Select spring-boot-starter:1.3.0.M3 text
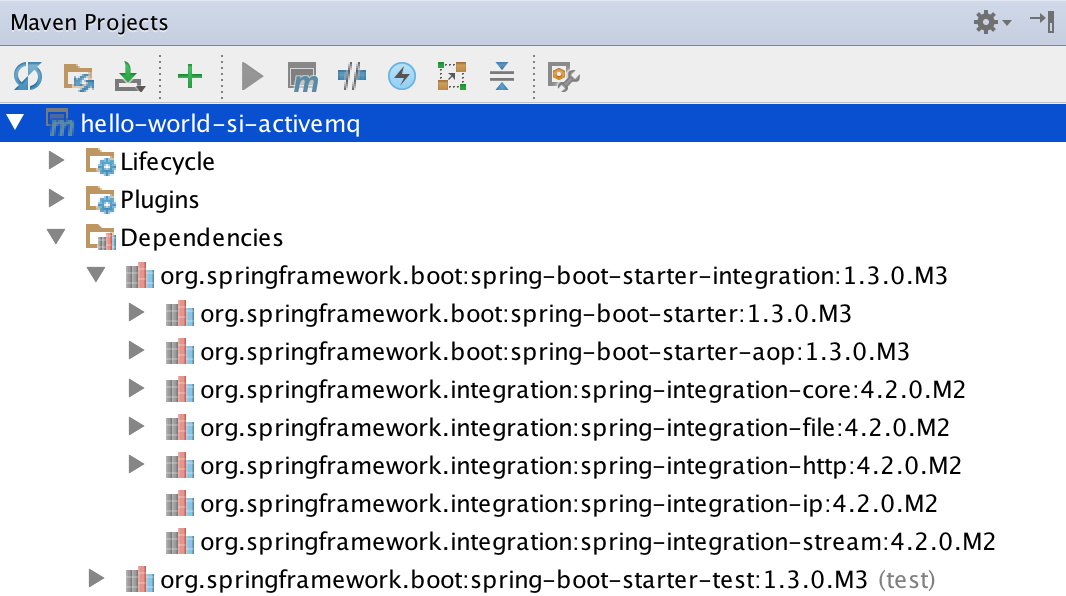1066x596 pixels. pos(526,314)
